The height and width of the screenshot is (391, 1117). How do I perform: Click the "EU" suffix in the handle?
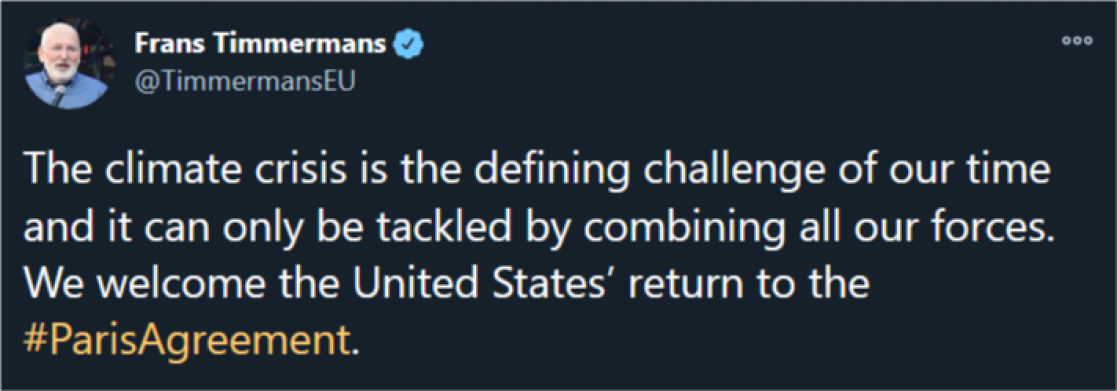[x=341, y=83]
